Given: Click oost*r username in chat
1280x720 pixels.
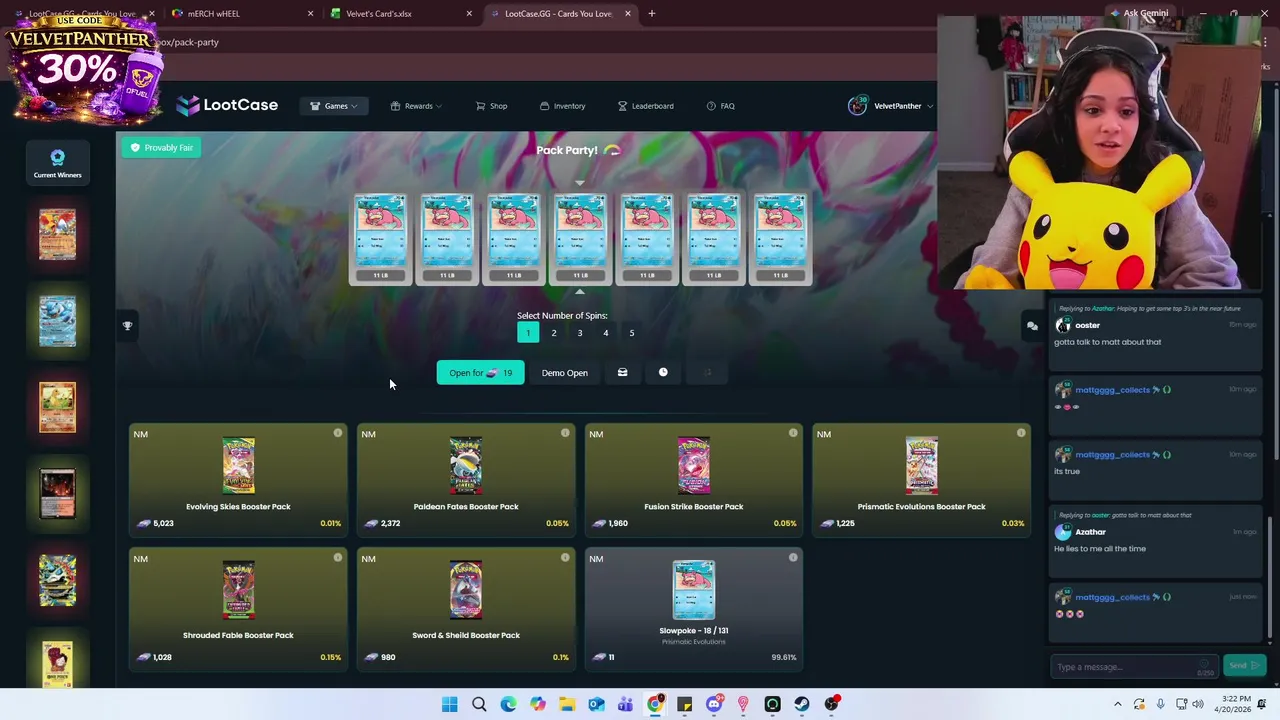Looking at the screenshot, I should [x=1087, y=325].
